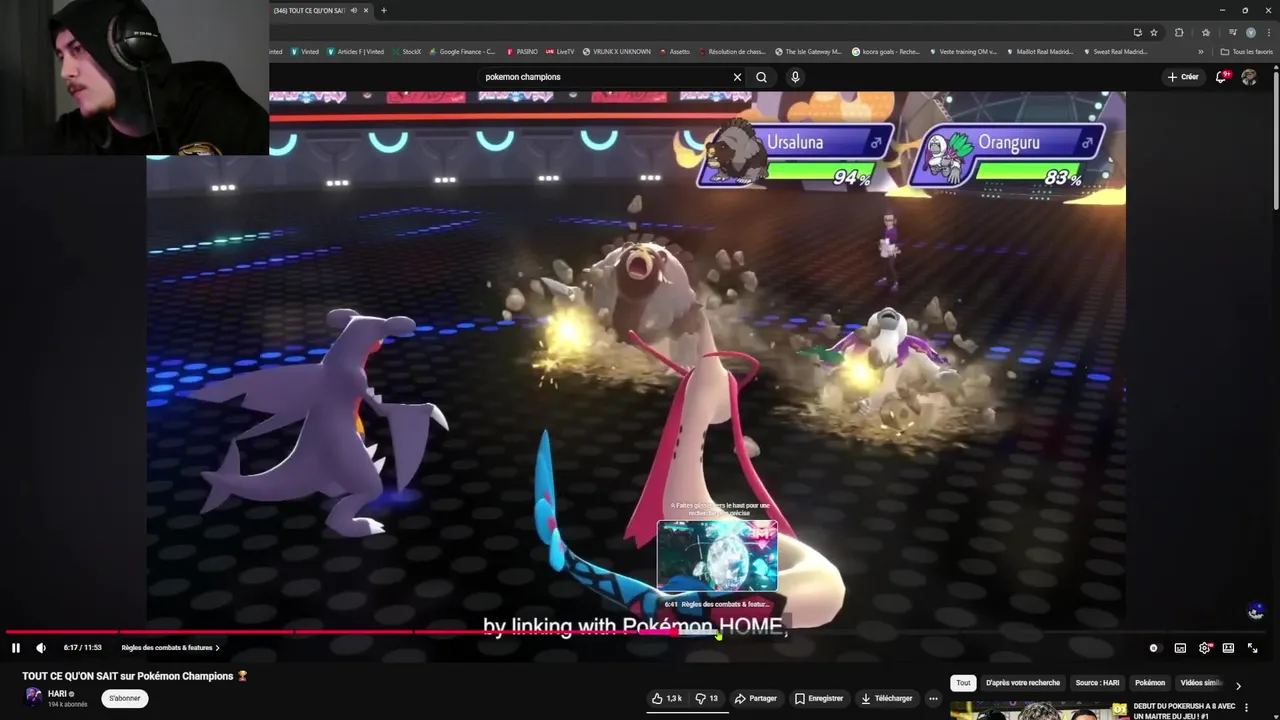This screenshot has height=720, width=1280.
Task: Close the 'TOUT CE QU'ON SAIT' tab
Action: pyautogui.click(x=366, y=11)
